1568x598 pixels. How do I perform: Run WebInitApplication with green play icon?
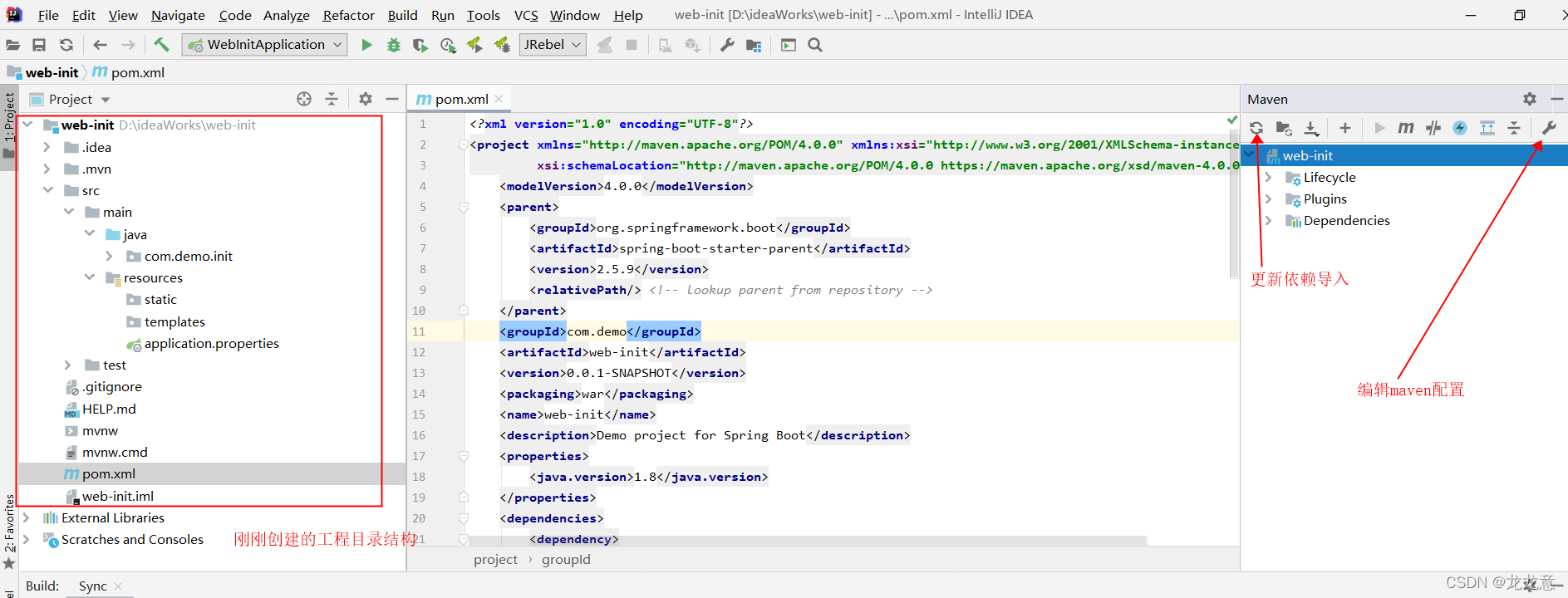point(366,45)
